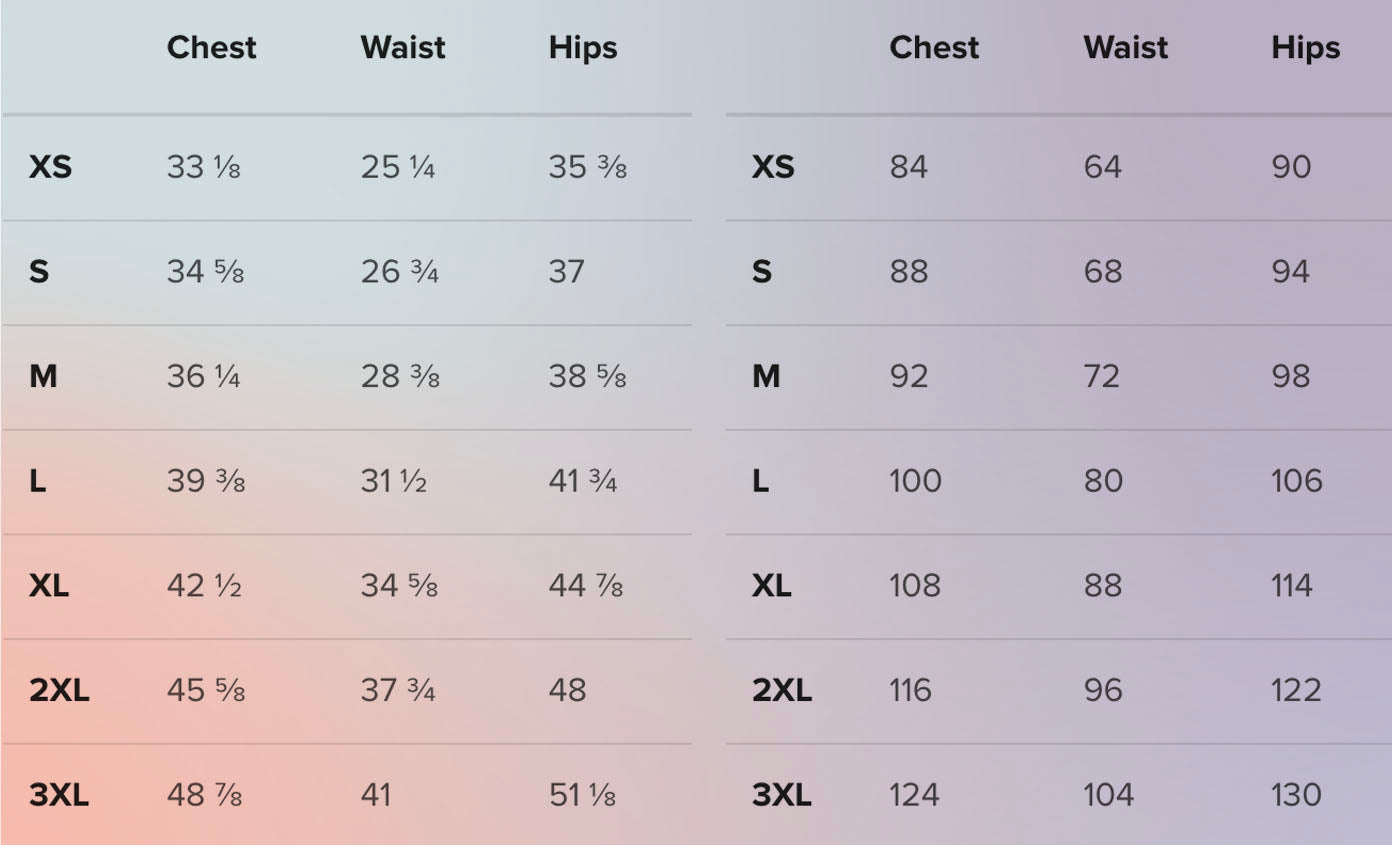The image size is (1392, 845).
Task: Click the 44 ⅞ hips value for XL
Action: click(585, 586)
